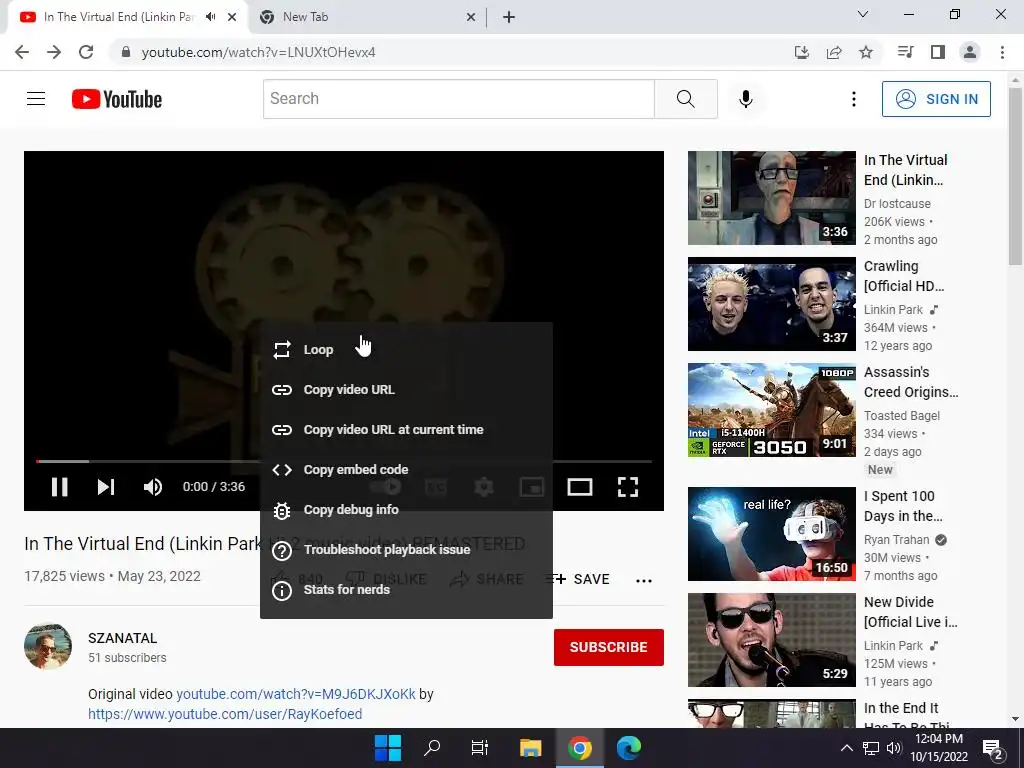This screenshot has width=1024, height=768.
Task: Open Chrome profile avatar
Action: [x=970, y=52]
